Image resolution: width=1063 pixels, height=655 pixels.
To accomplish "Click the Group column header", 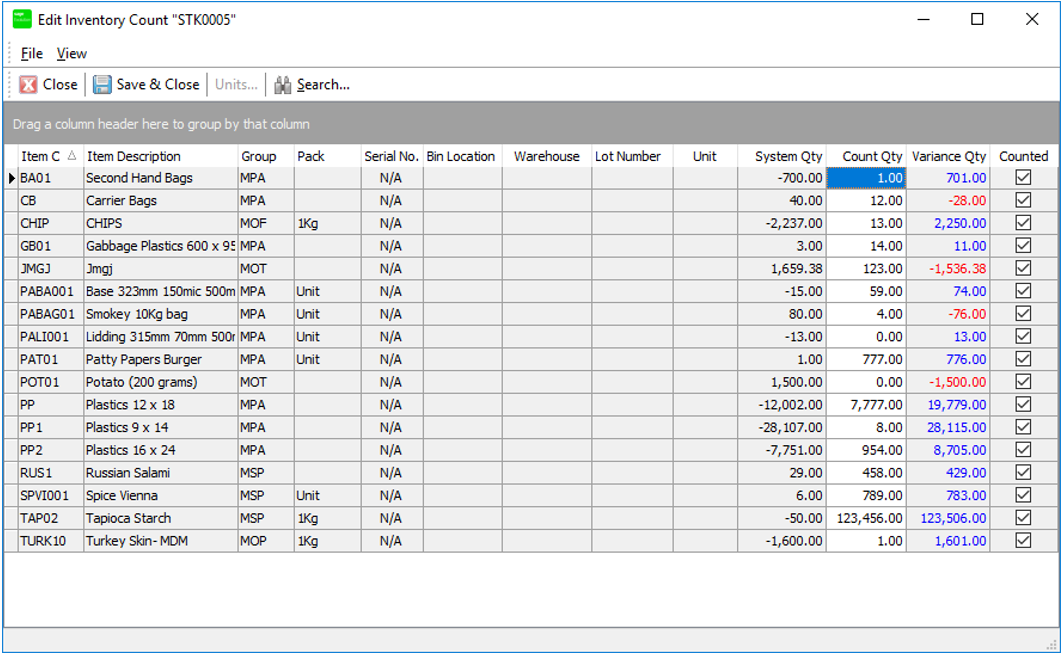I will (x=259, y=156).
